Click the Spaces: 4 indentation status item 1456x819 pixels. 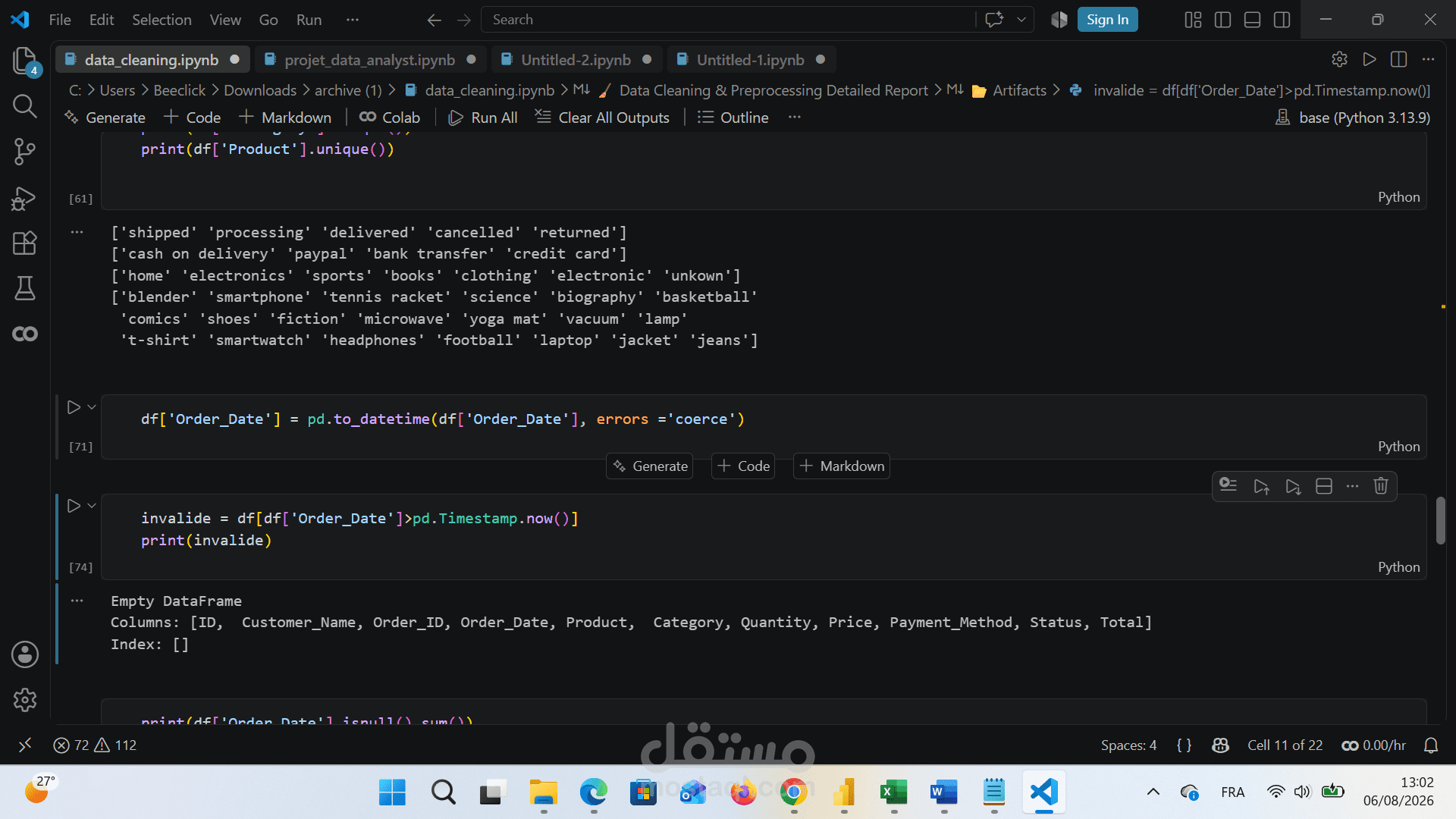pos(1128,745)
